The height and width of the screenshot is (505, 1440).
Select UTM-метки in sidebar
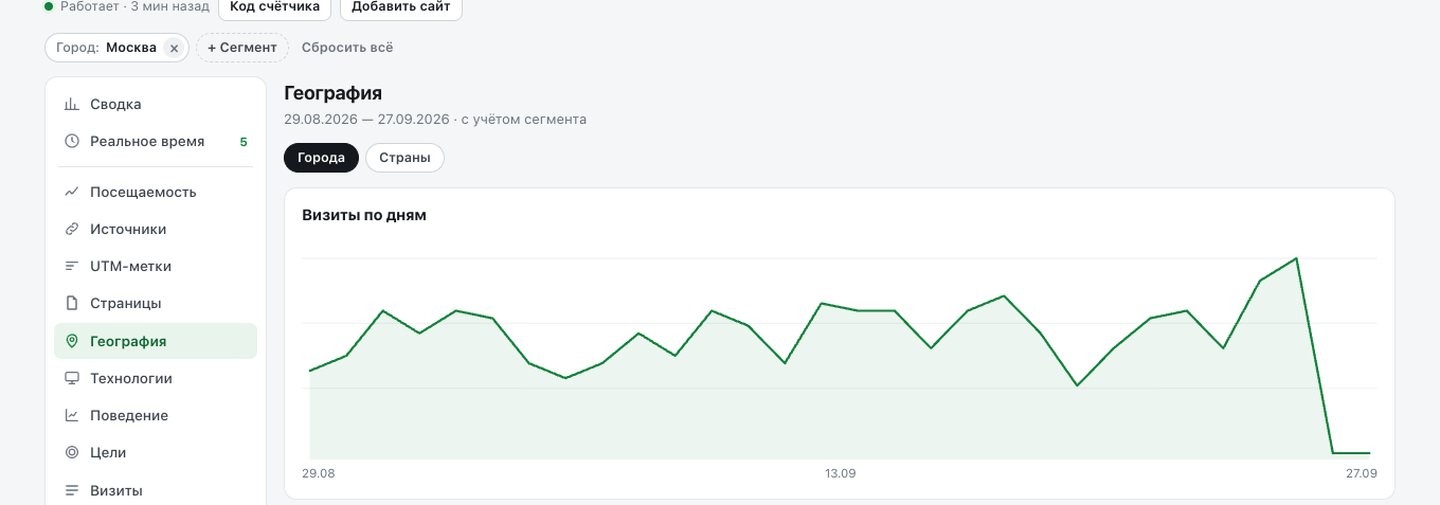[x=156, y=266]
